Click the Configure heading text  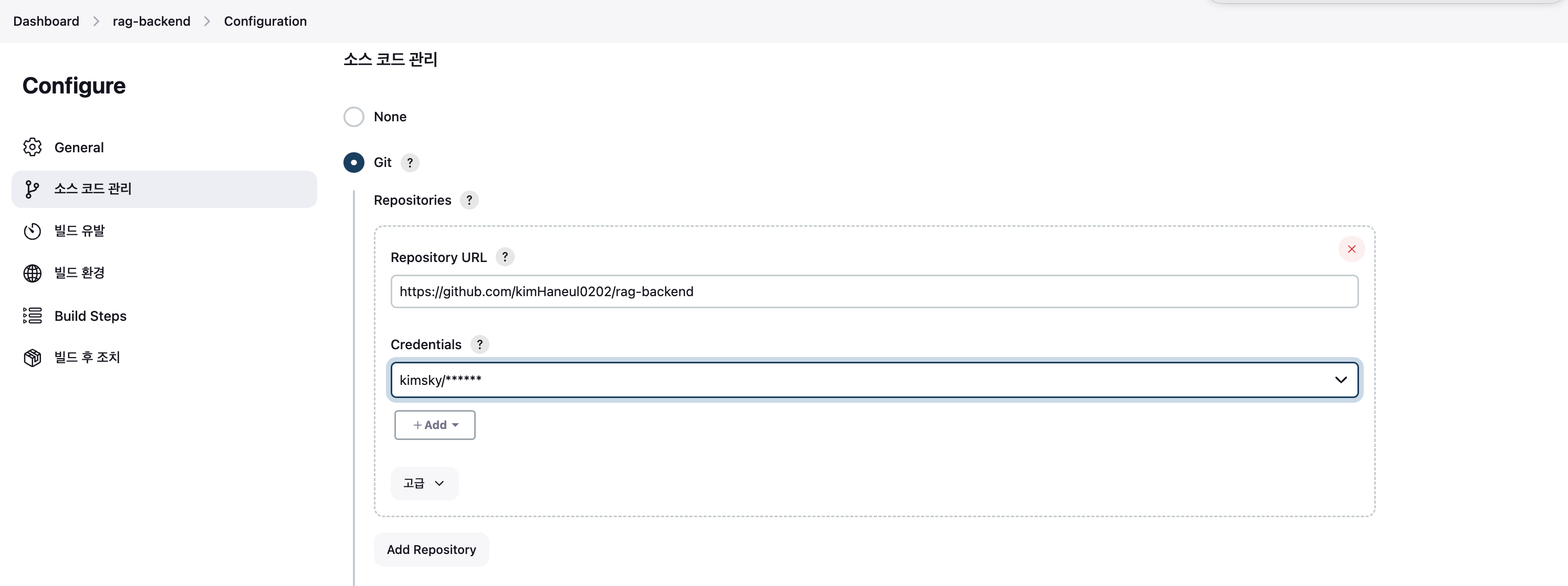(x=74, y=86)
